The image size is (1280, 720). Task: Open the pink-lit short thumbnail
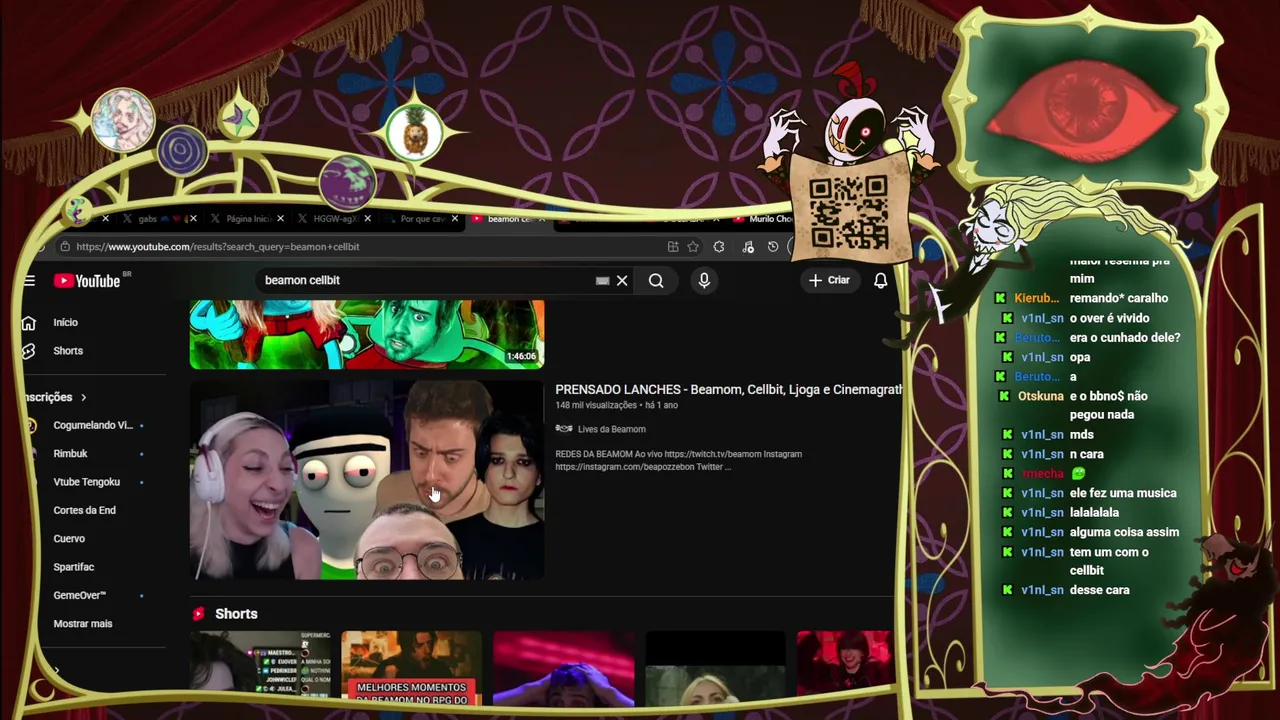tap(563, 668)
